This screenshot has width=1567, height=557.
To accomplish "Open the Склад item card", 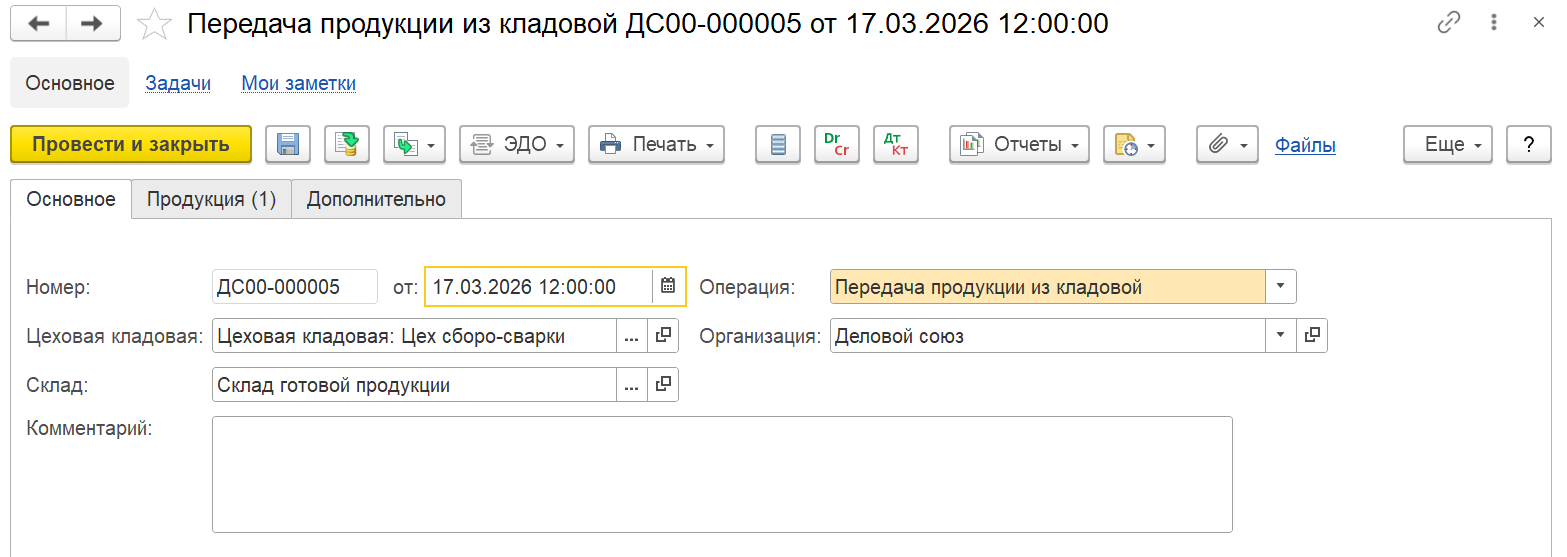I will coord(662,385).
